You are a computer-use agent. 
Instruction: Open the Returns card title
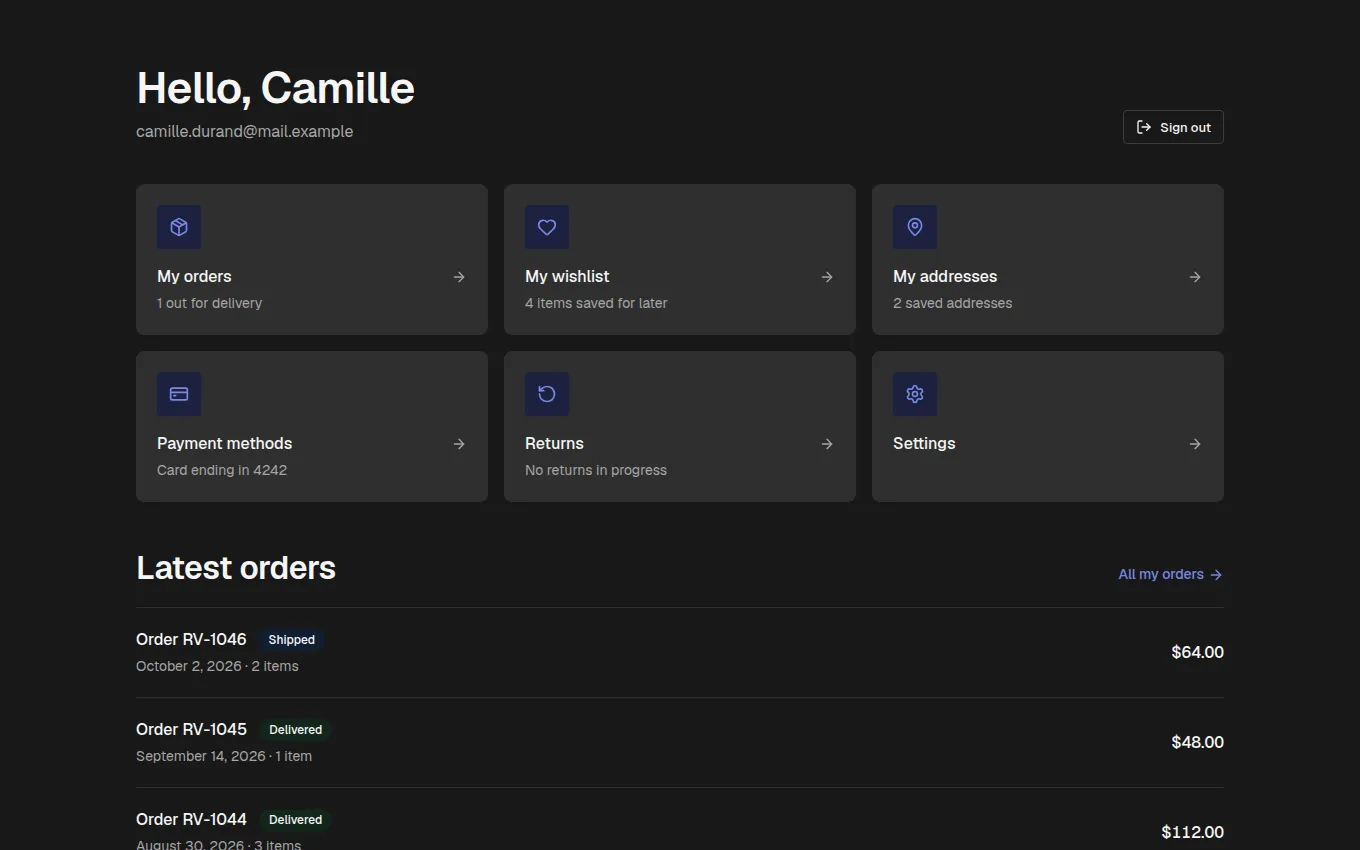pos(554,444)
